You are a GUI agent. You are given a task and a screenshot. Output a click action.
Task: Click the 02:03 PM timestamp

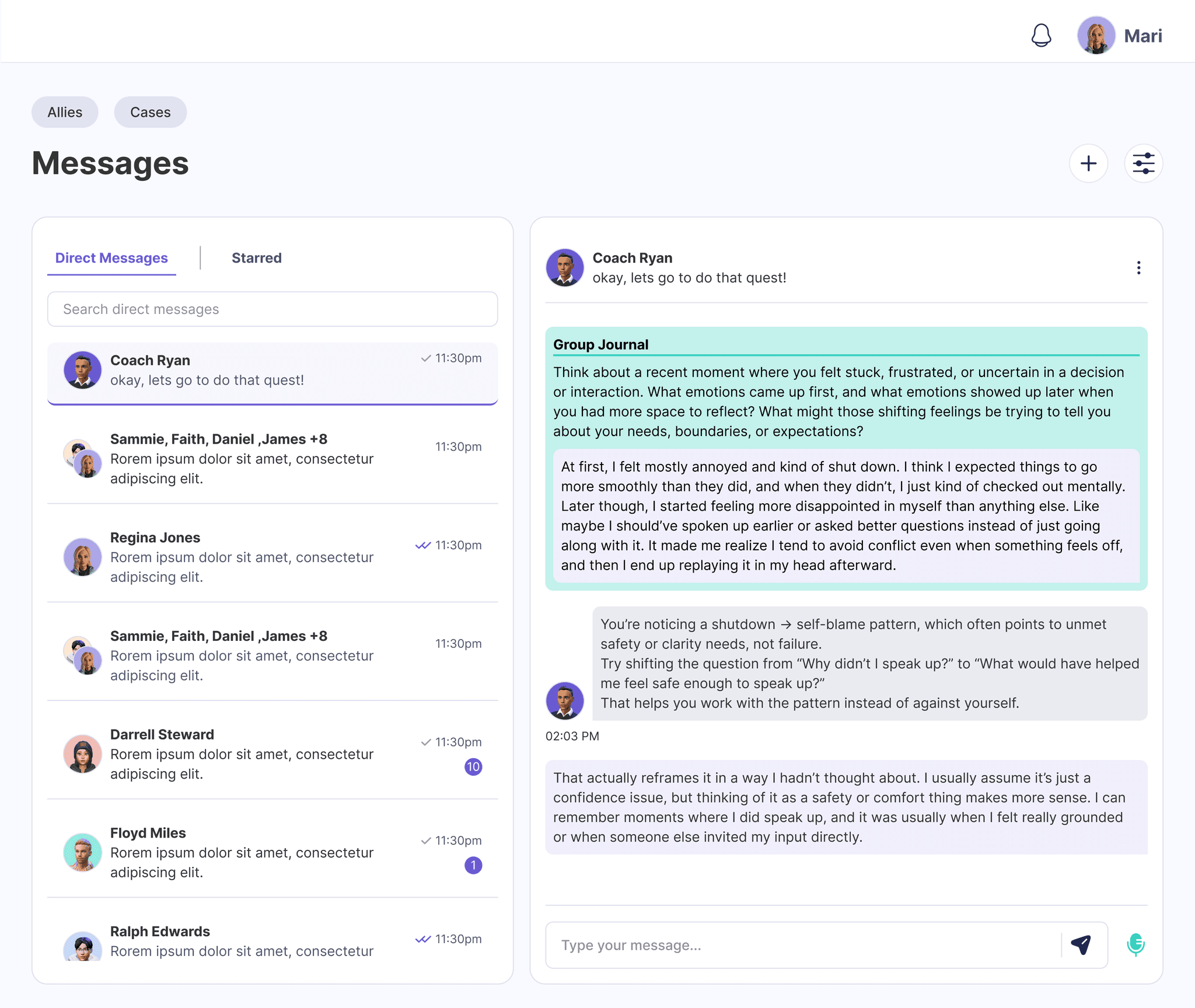coord(572,736)
